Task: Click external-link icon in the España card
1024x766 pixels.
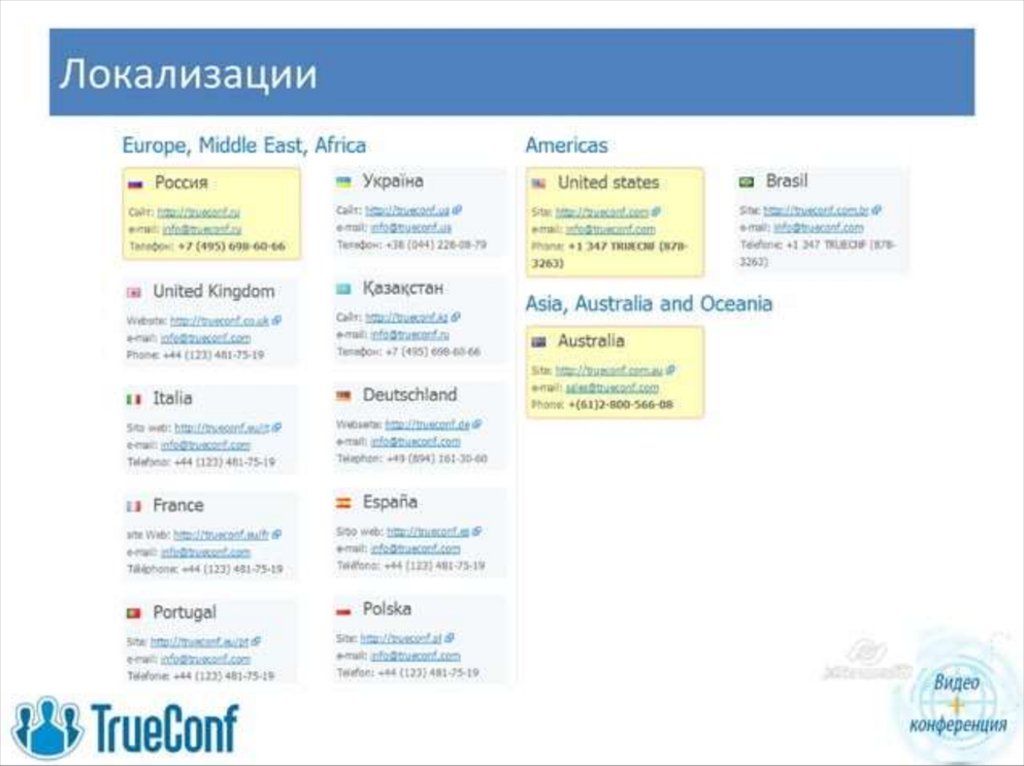Action: (x=477, y=532)
